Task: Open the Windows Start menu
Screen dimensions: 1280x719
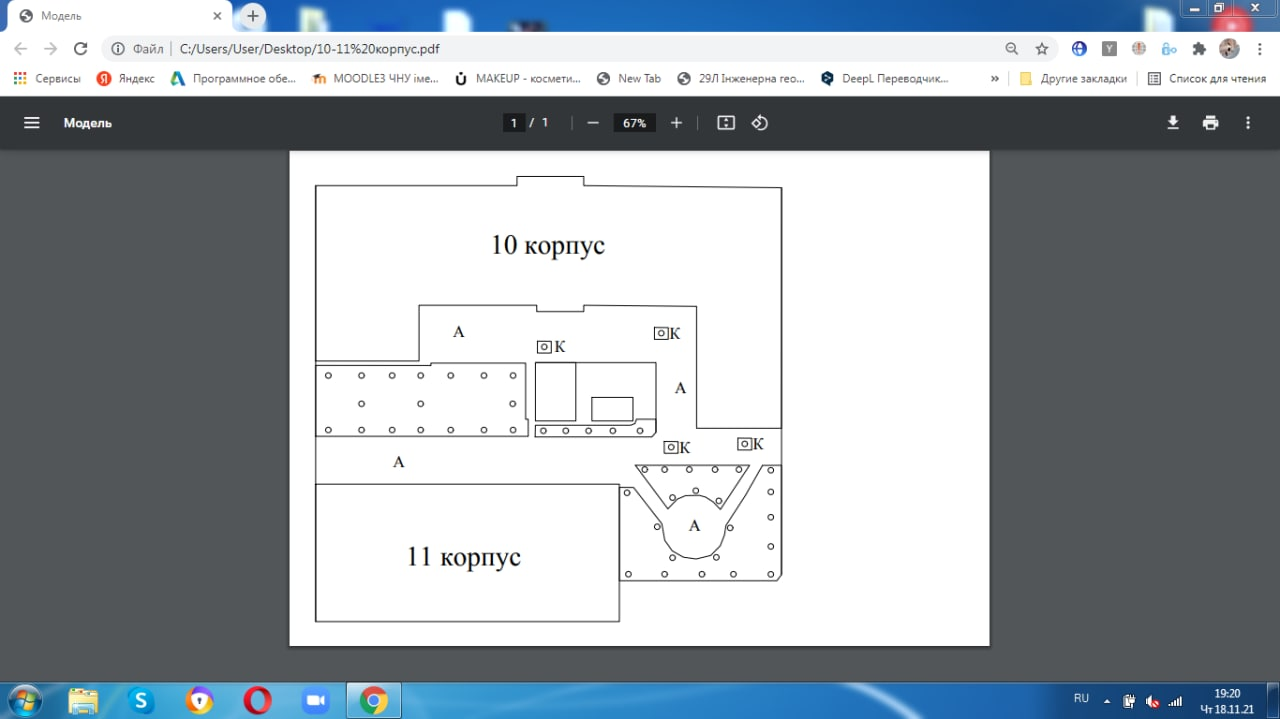Action: pyautogui.click(x=24, y=700)
